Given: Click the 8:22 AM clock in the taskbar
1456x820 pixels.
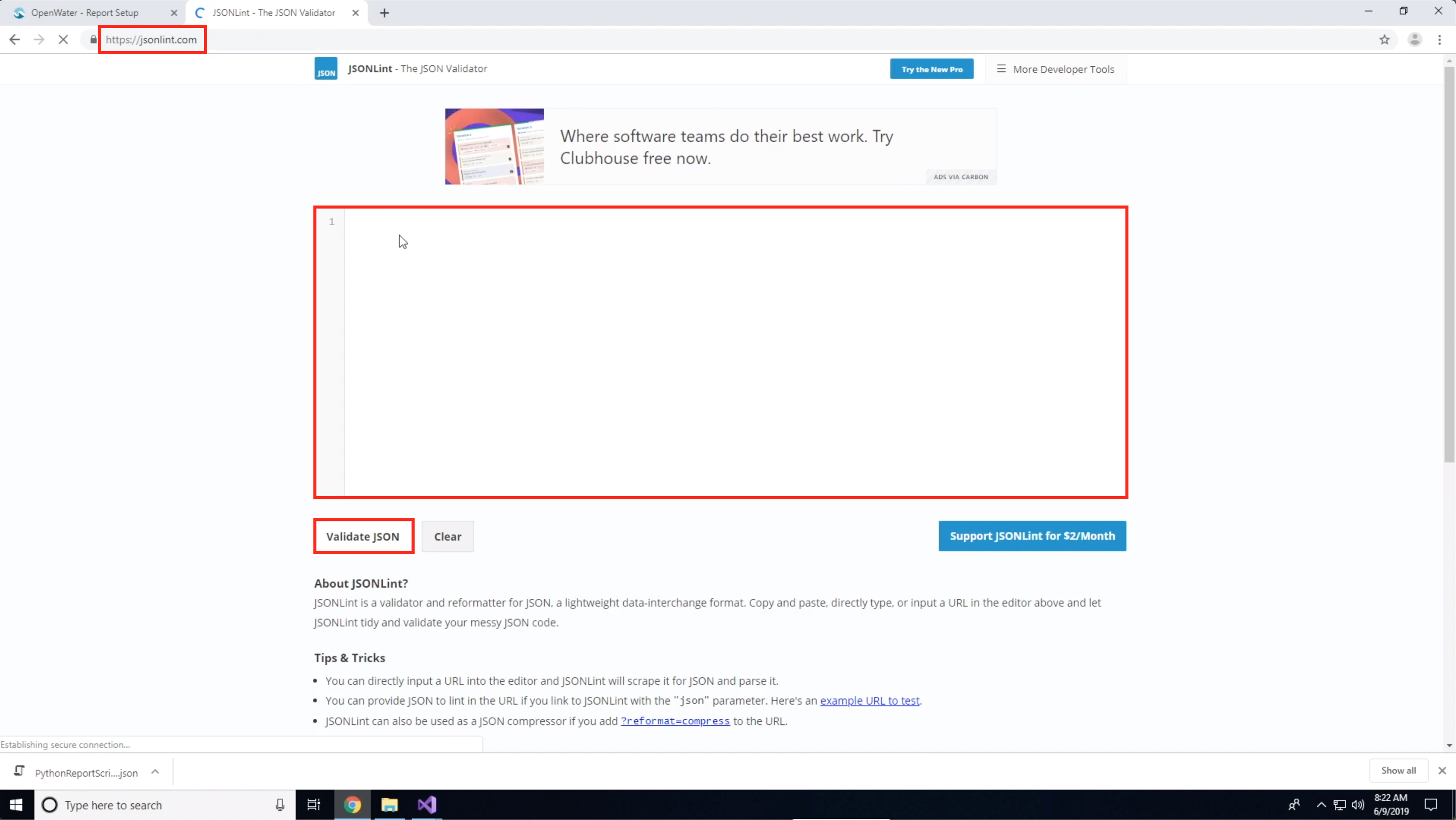Looking at the screenshot, I should [x=1391, y=805].
